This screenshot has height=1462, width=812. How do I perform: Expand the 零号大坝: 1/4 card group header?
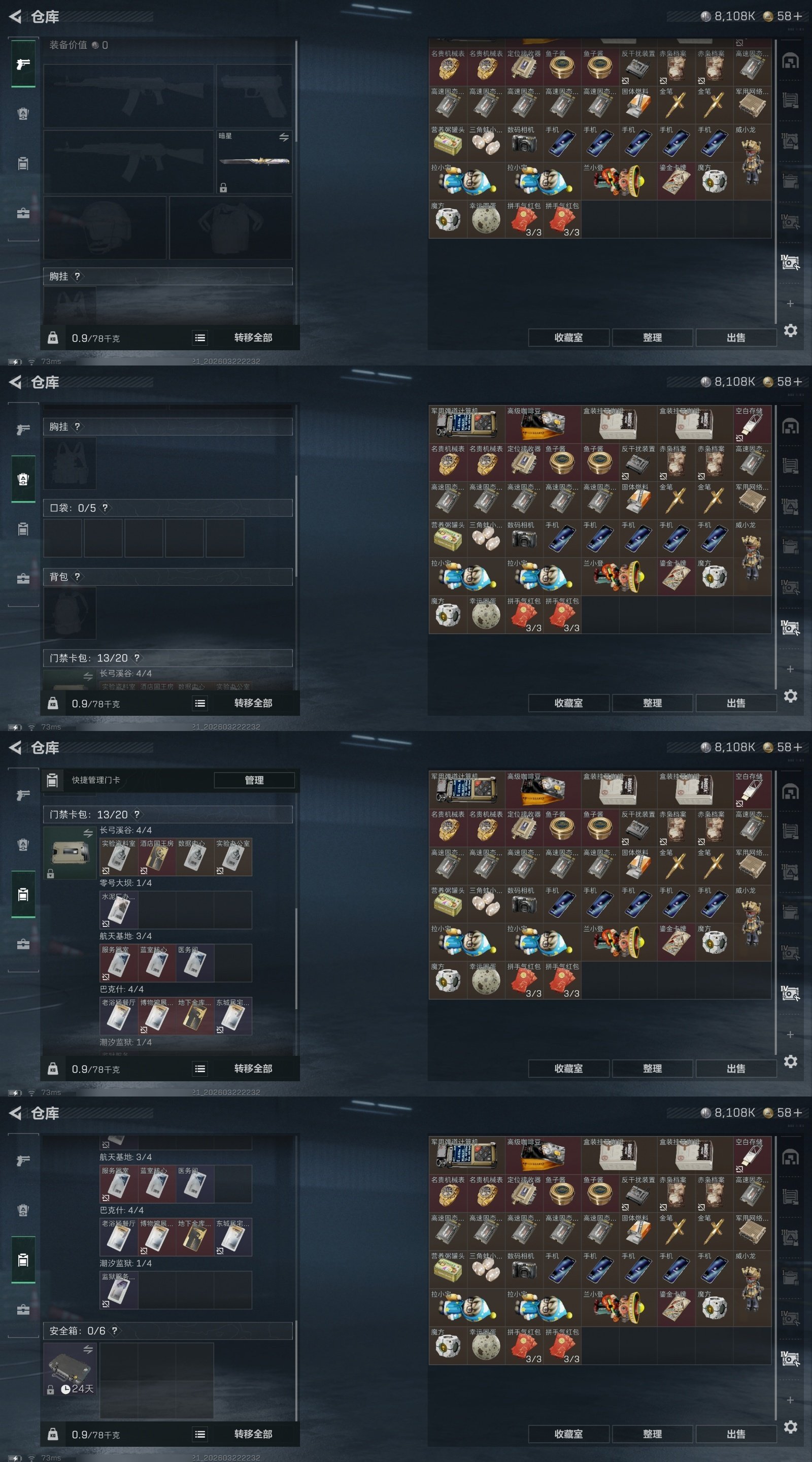(x=125, y=883)
